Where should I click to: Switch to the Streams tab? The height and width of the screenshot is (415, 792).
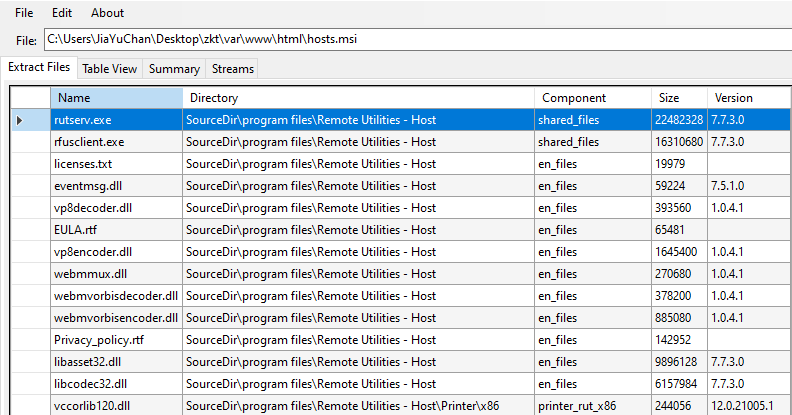click(232, 69)
